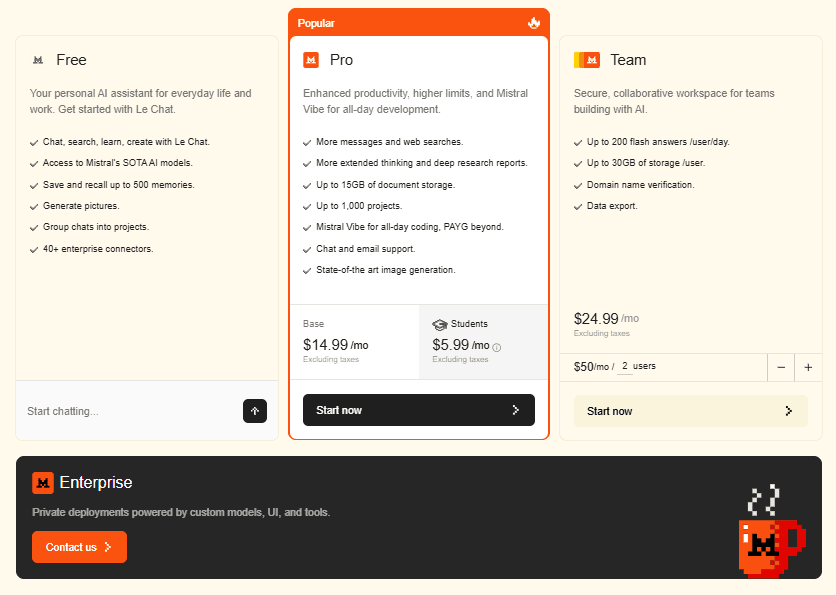This screenshot has height=595, width=836.
Task: Click the chevron arrow inside Pro's Start now
Action: point(515,410)
